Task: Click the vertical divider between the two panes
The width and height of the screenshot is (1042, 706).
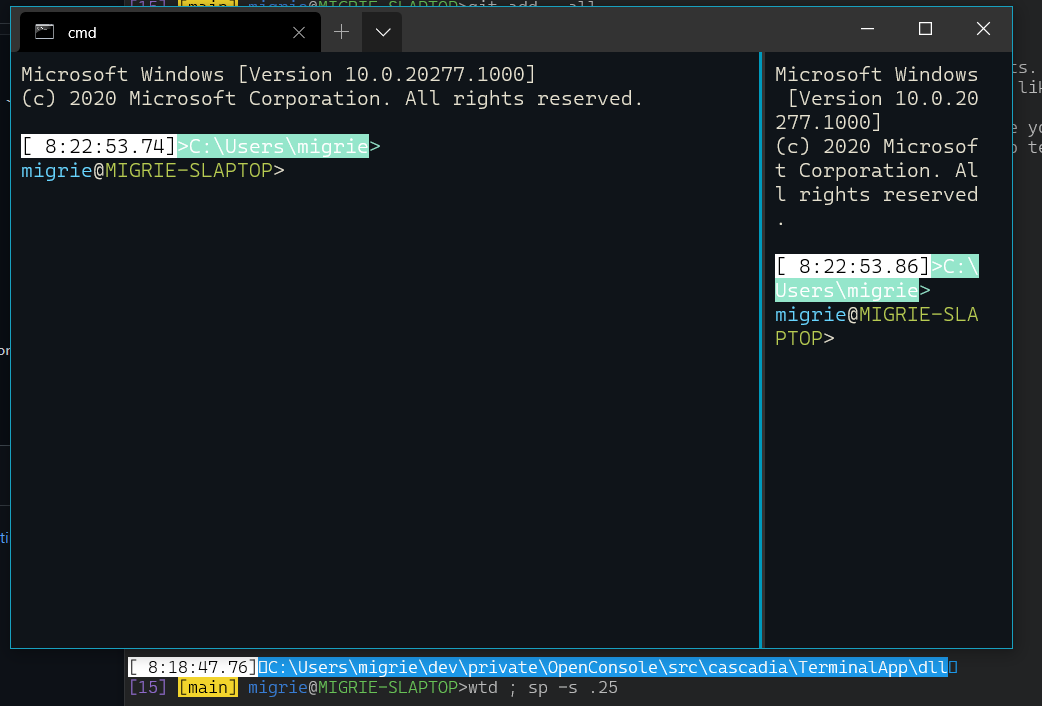Action: 762,350
